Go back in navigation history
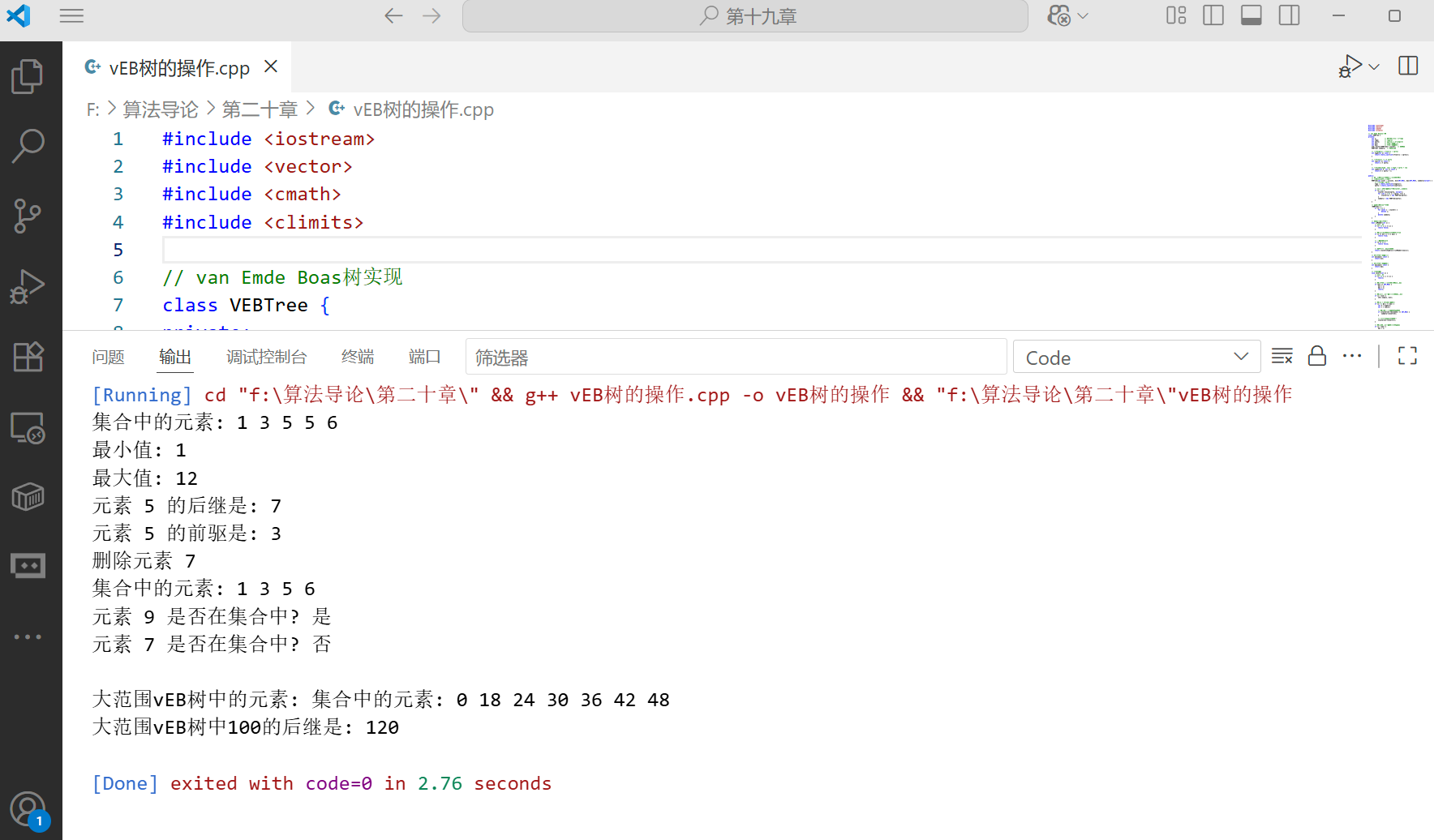Viewport: 1434px width, 840px height. tap(393, 15)
